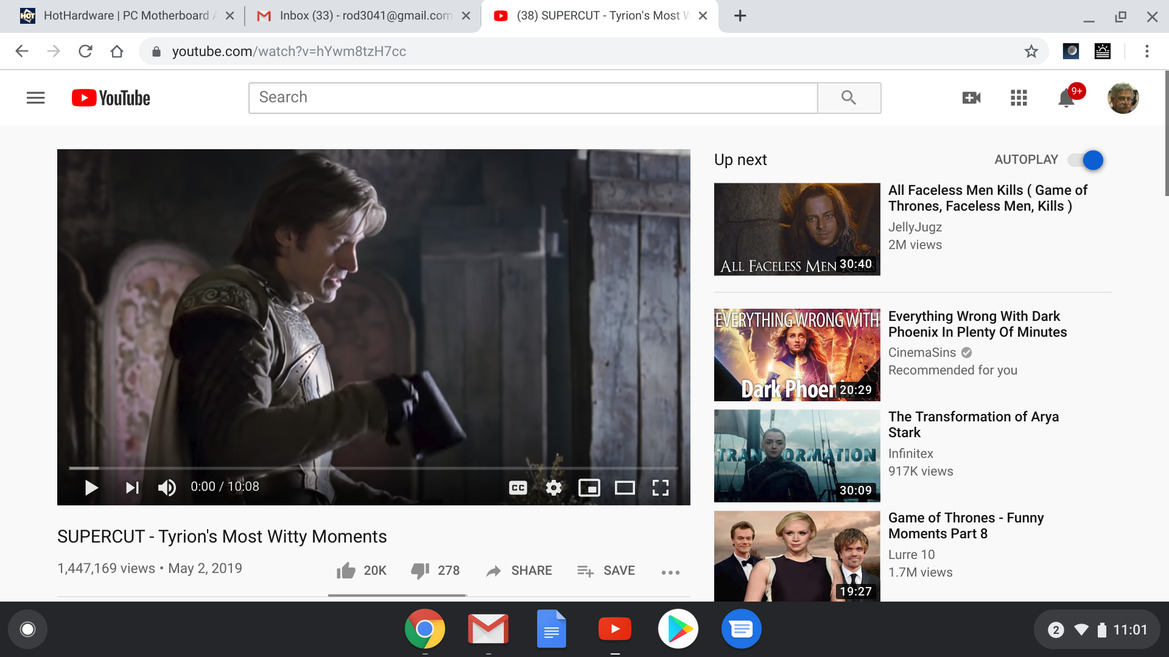The height and width of the screenshot is (657, 1169).
Task: Reload the current page
Action: (85, 51)
